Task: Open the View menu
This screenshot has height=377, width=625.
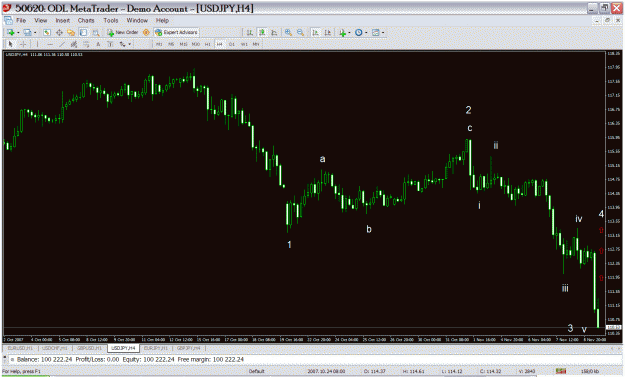Action: (x=40, y=20)
